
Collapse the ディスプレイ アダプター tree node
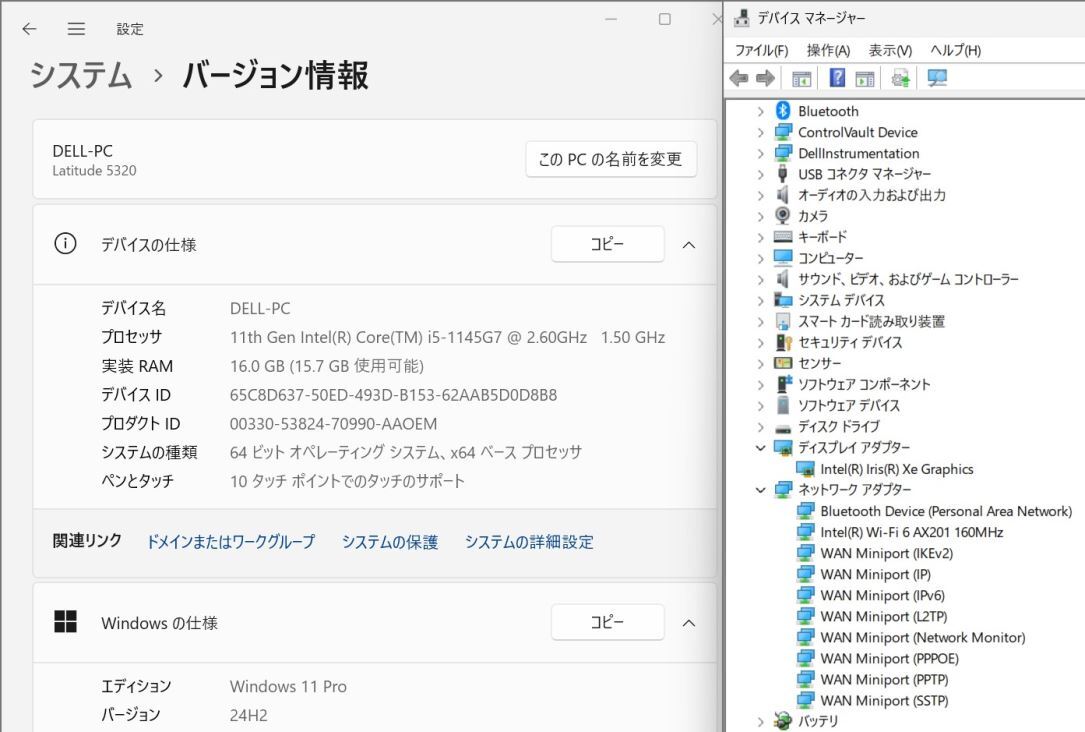(x=760, y=448)
